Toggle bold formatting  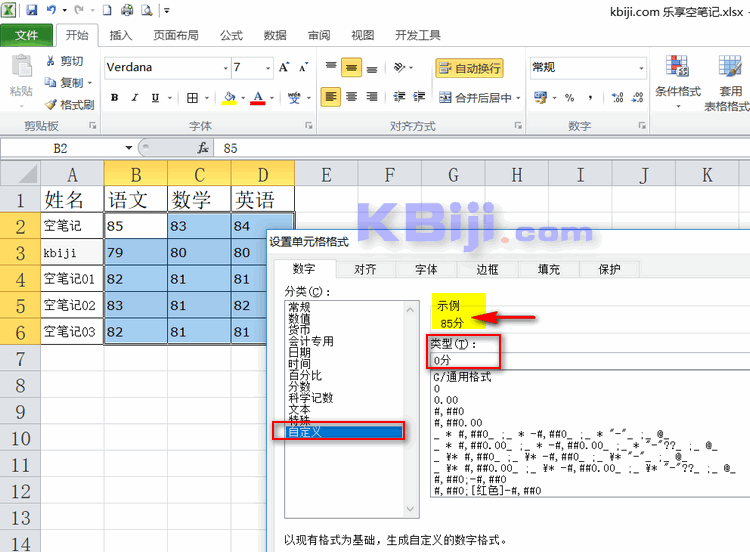coord(115,98)
